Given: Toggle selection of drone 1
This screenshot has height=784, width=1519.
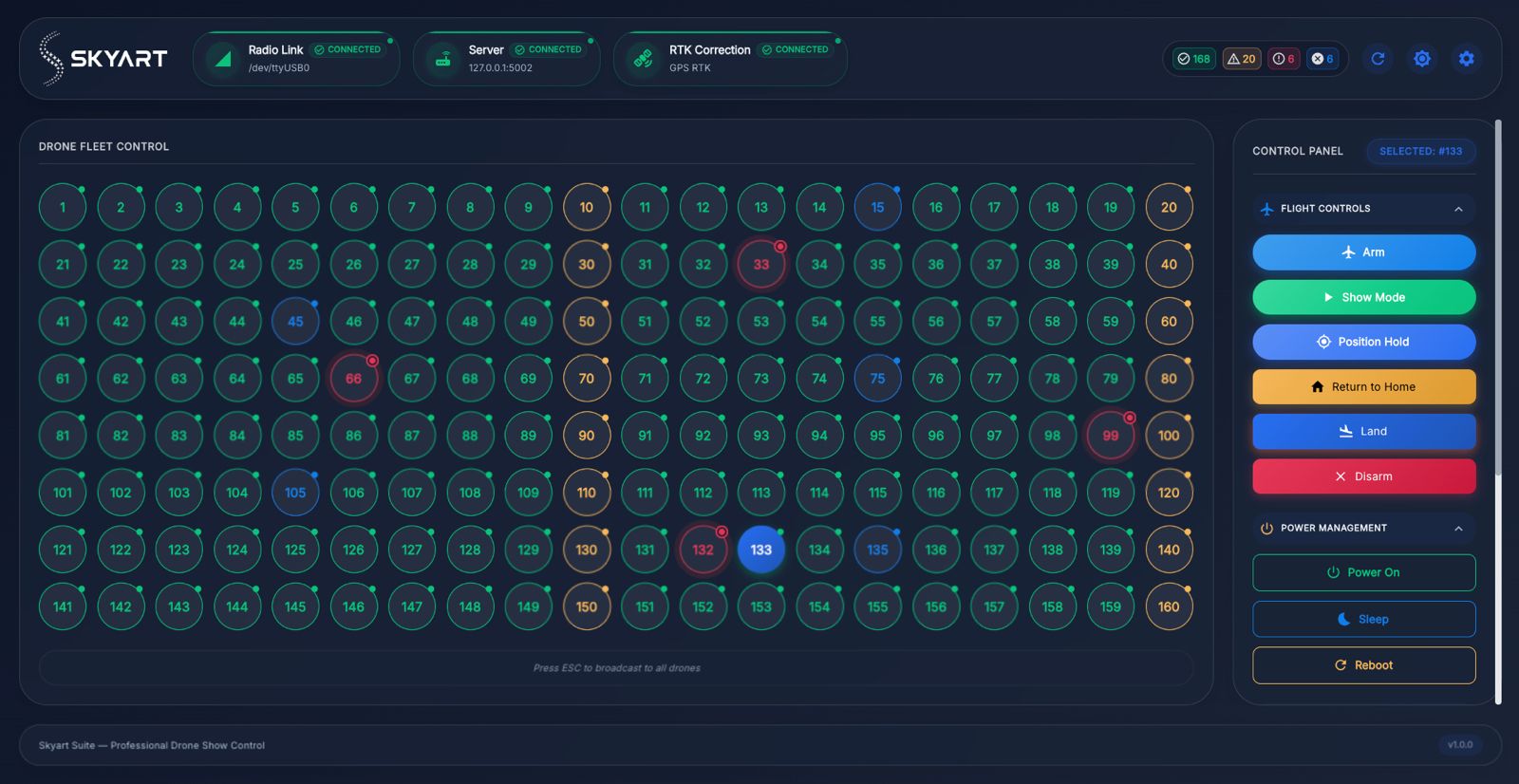Looking at the screenshot, I should pyautogui.click(x=63, y=207).
